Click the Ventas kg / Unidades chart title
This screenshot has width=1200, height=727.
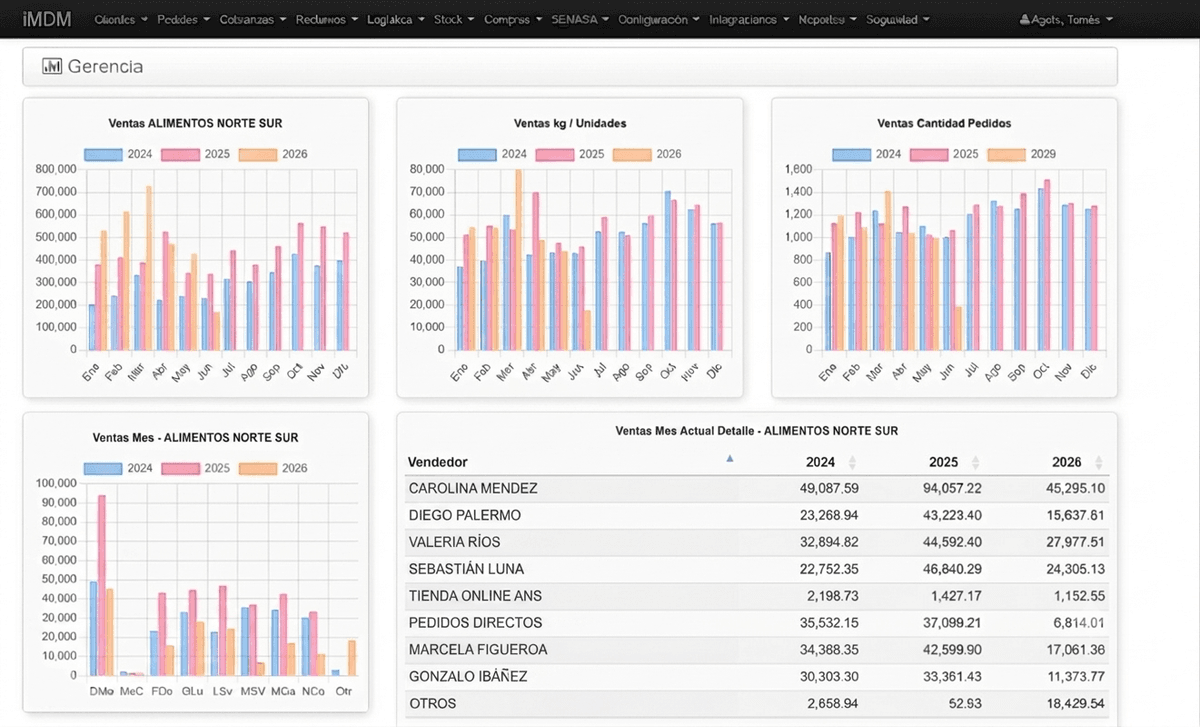tap(570, 123)
